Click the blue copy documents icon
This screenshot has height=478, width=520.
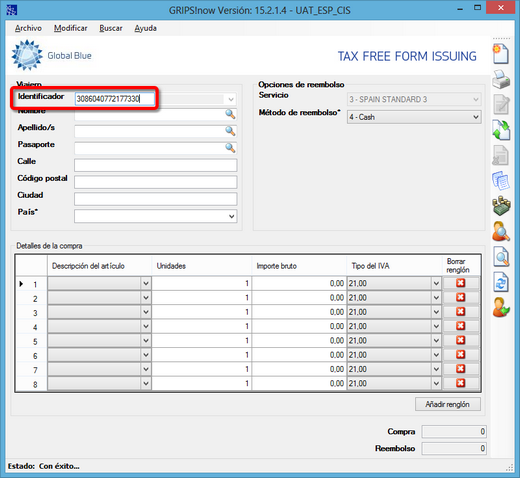pyautogui.click(x=501, y=181)
